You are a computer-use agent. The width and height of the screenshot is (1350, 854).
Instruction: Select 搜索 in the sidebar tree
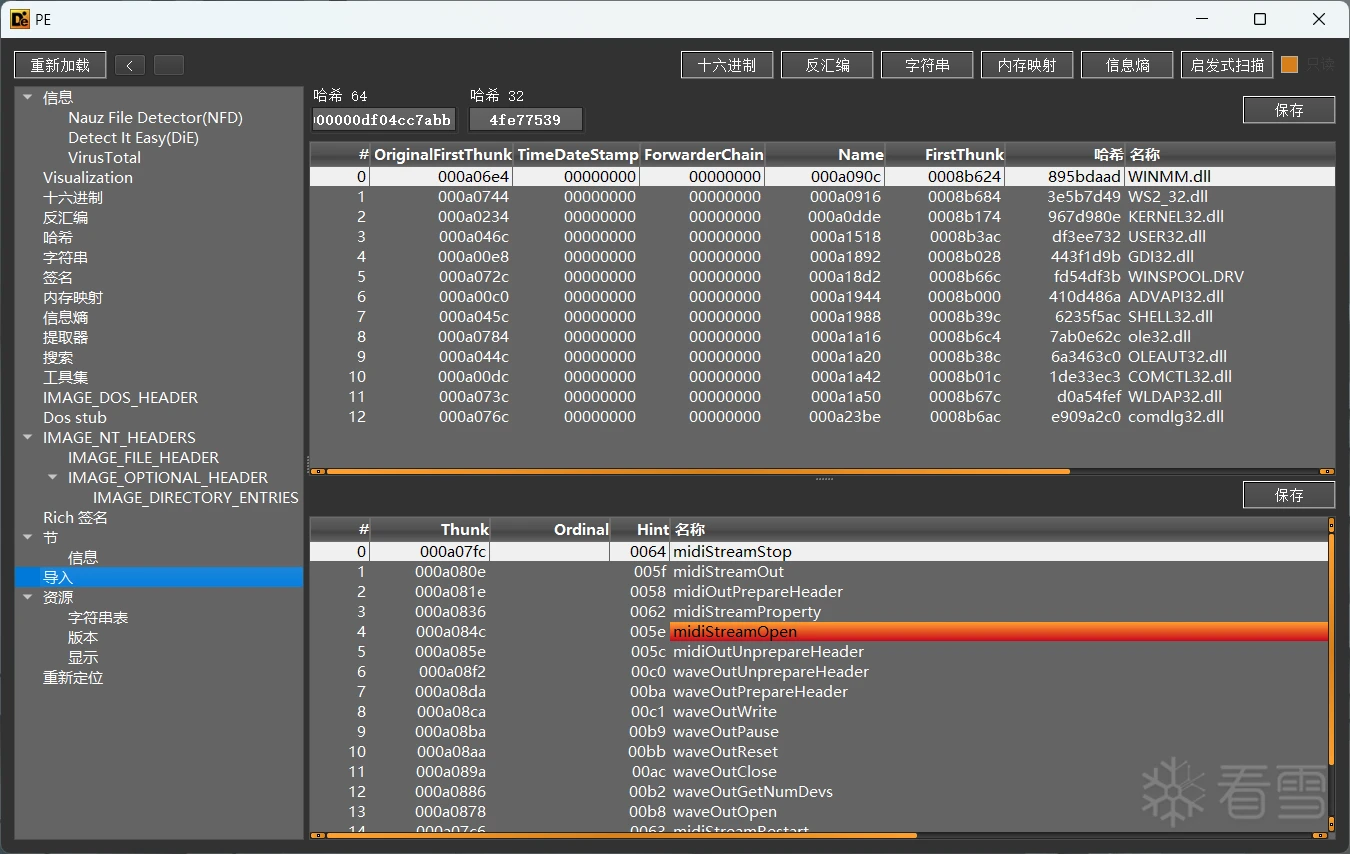pos(58,357)
